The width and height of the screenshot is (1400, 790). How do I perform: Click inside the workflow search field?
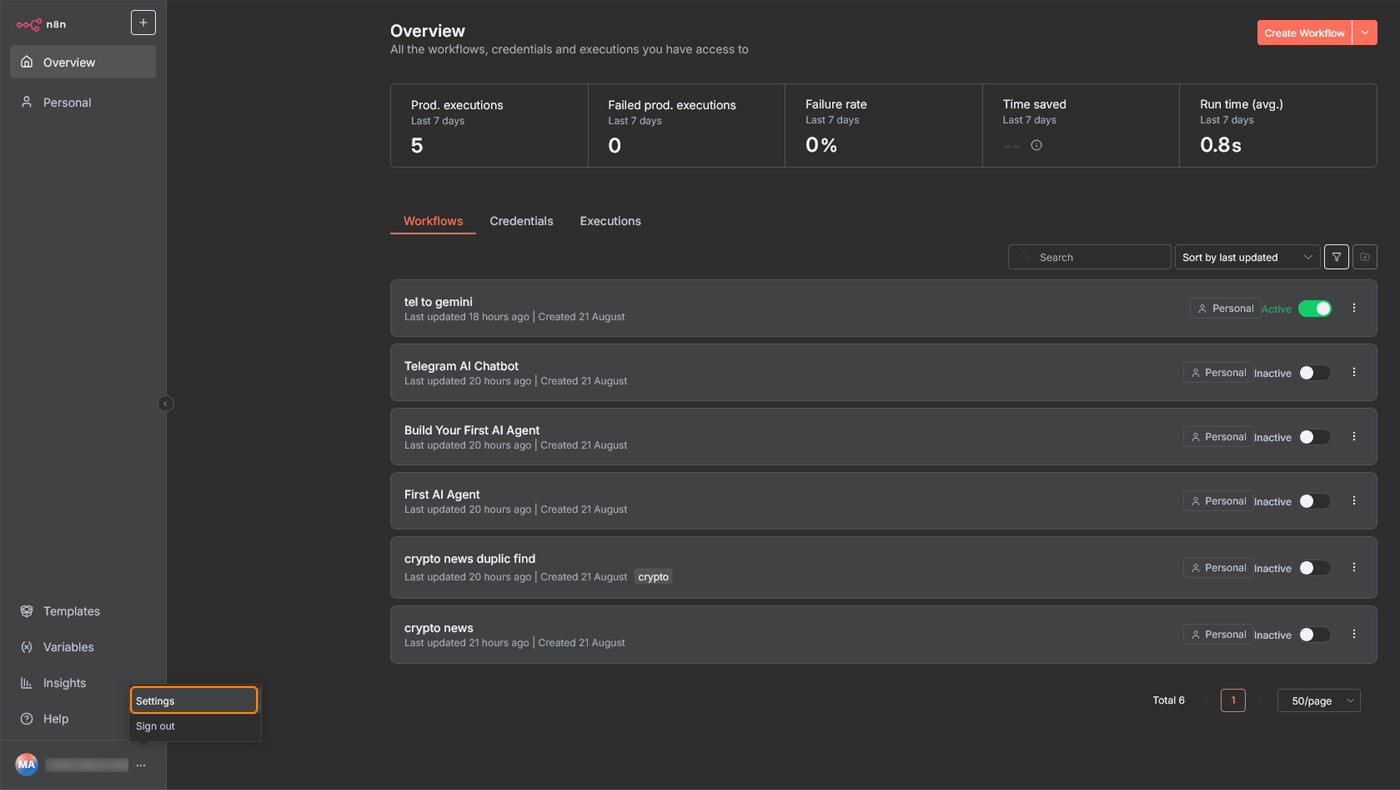tap(1089, 257)
